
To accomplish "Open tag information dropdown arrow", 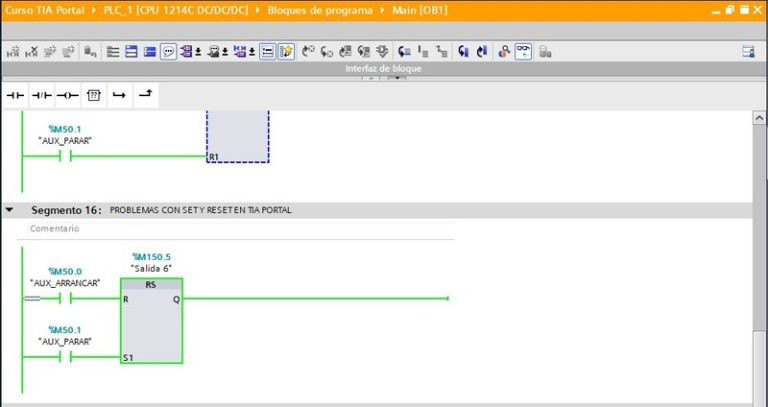I will click(225, 52).
